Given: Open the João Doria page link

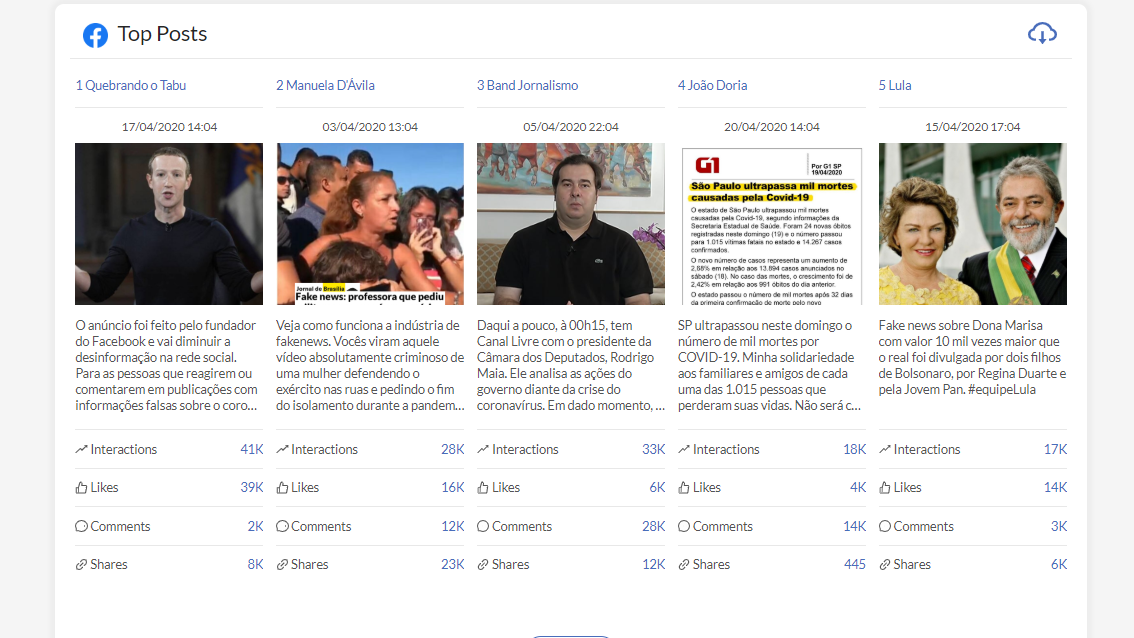Looking at the screenshot, I should [x=712, y=85].
